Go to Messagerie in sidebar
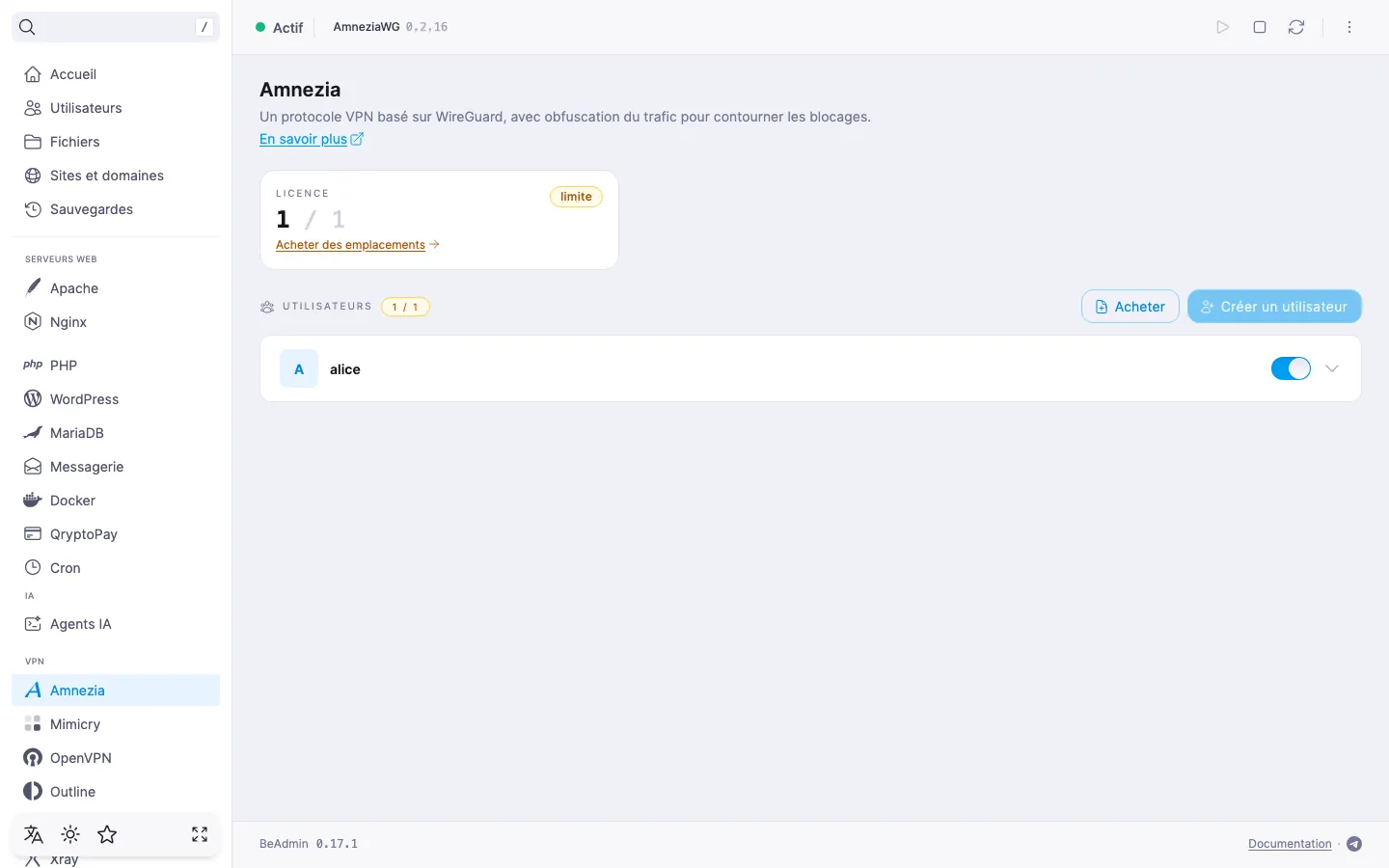1389x868 pixels. coord(116,467)
